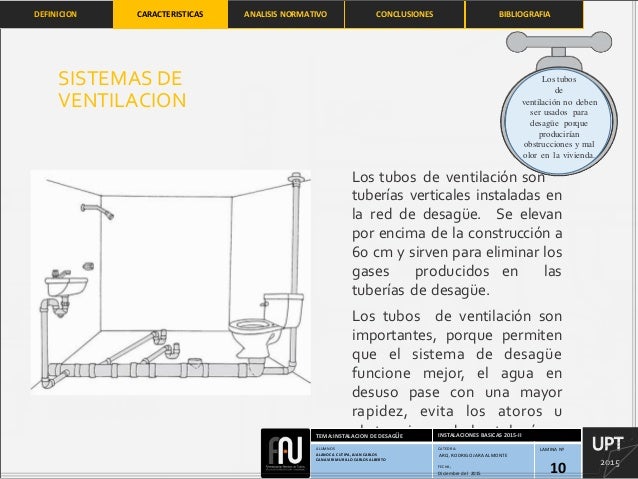Click the bathroom plumbing illustration
Screen dimensions: 638x479
(171, 282)
